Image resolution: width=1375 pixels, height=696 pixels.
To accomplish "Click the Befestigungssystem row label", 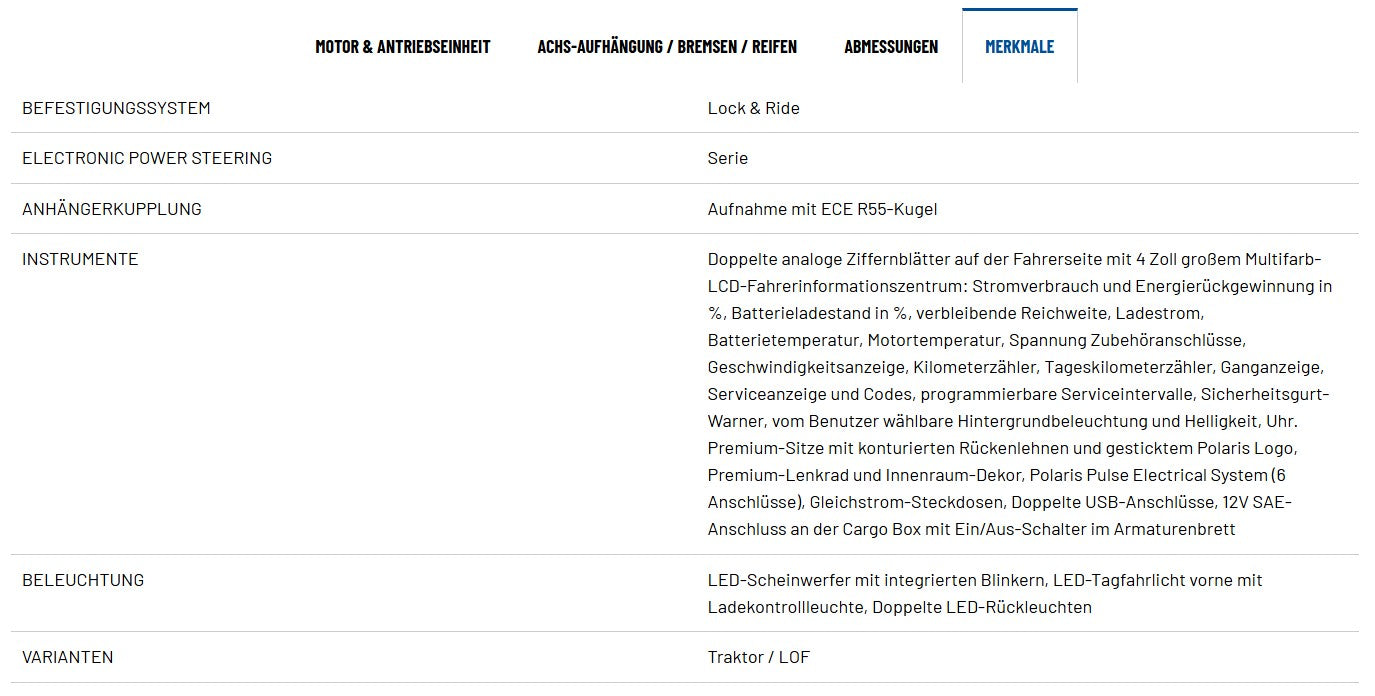I will [x=116, y=108].
